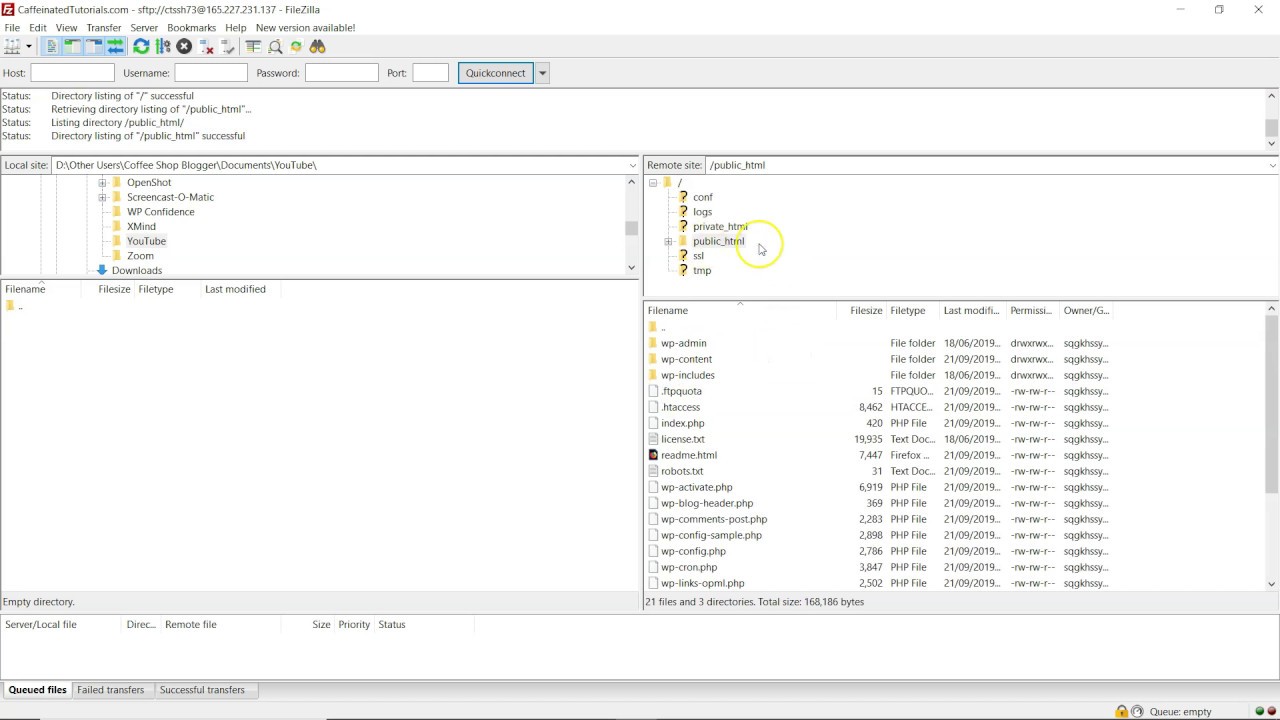The height and width of the screenshot is (720, 1280).
Task: Toggle message log display
Action: pos(52,46)
